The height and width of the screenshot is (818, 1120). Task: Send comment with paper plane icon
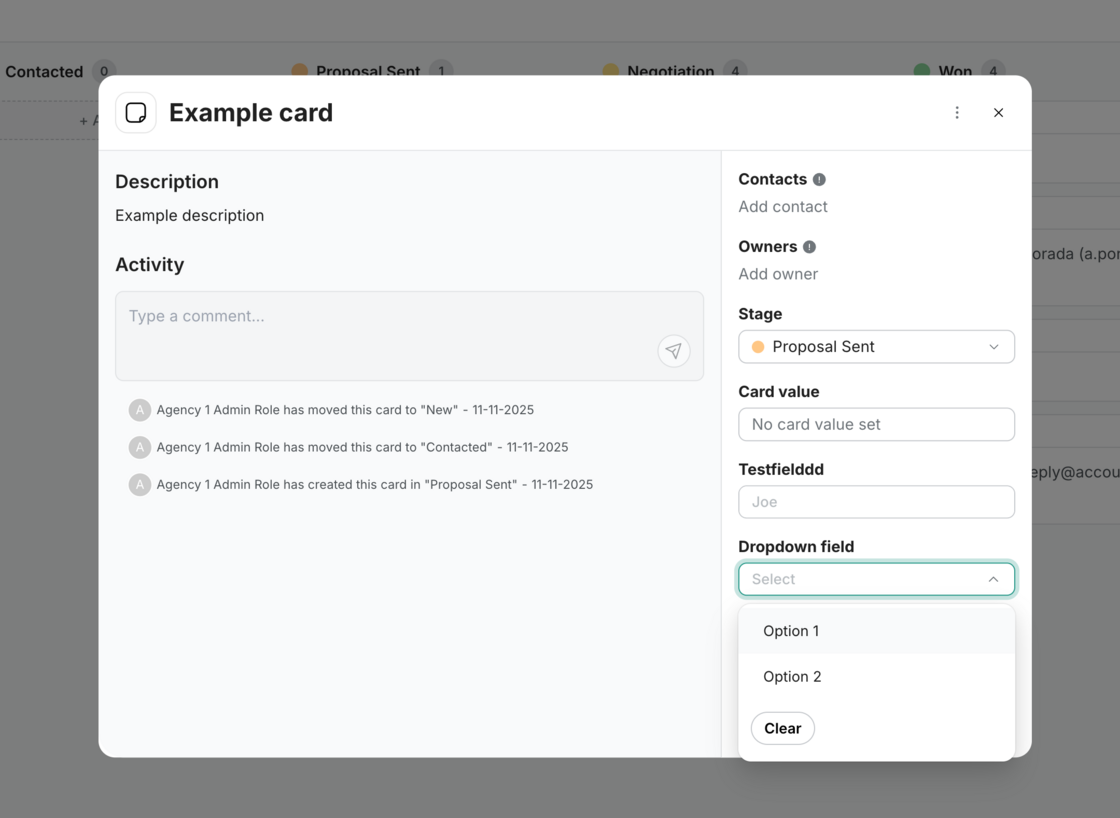(x=674, y=351)
